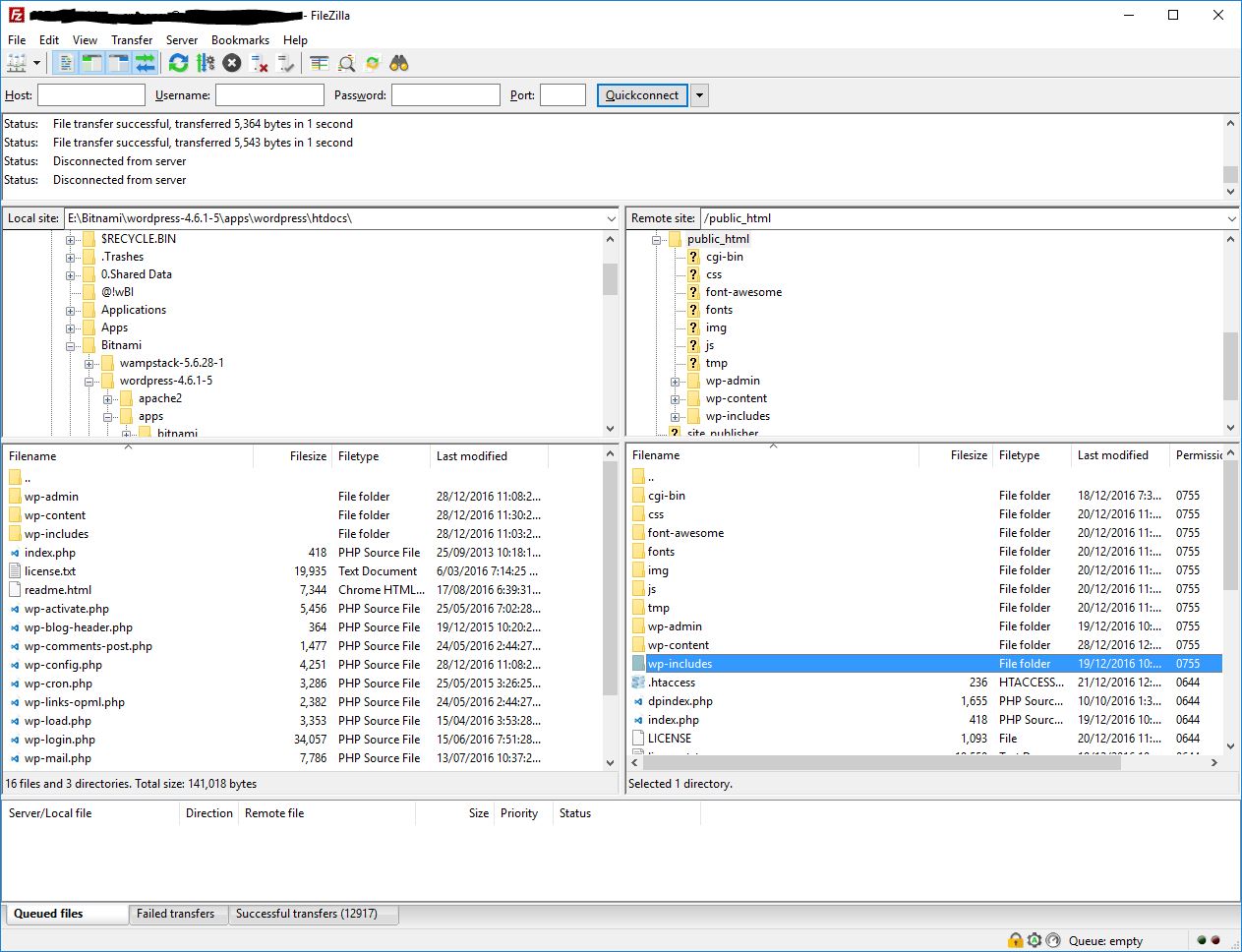Image resolution: width=1242 pixels, height=952 pixels.
Task: Click the Disconnect from server icon
Action: [260, 63]
